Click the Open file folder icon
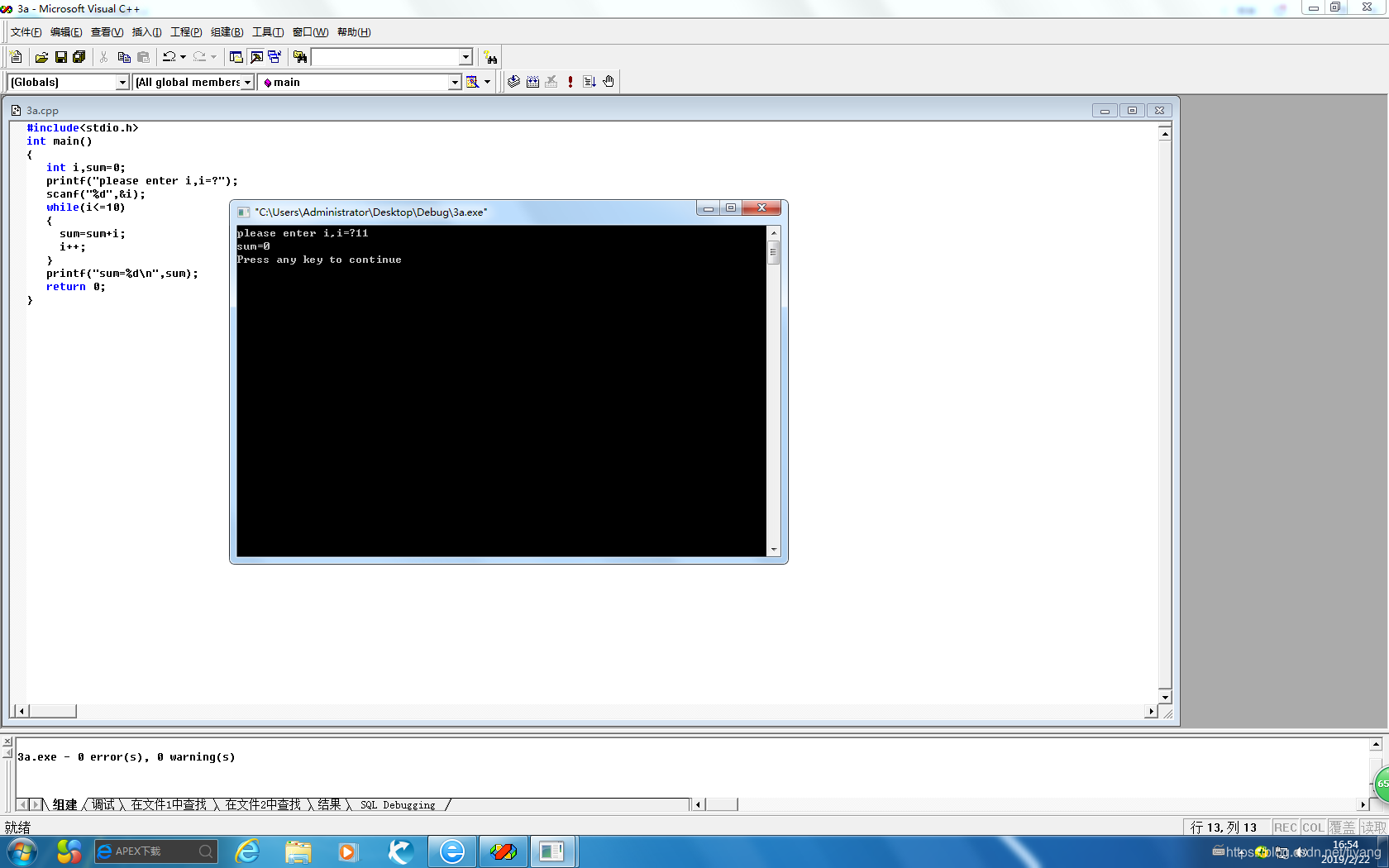 tap(41, 57)
